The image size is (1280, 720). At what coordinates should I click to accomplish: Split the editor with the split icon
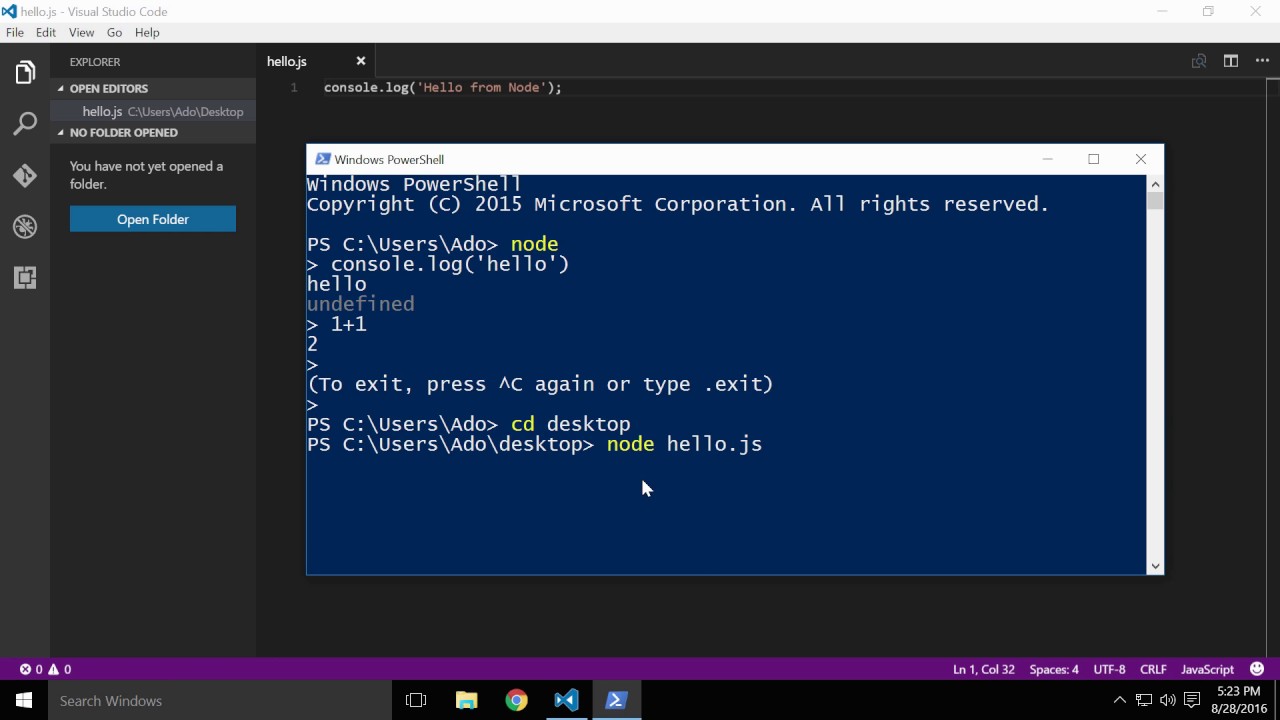(x=1231, y=61)
